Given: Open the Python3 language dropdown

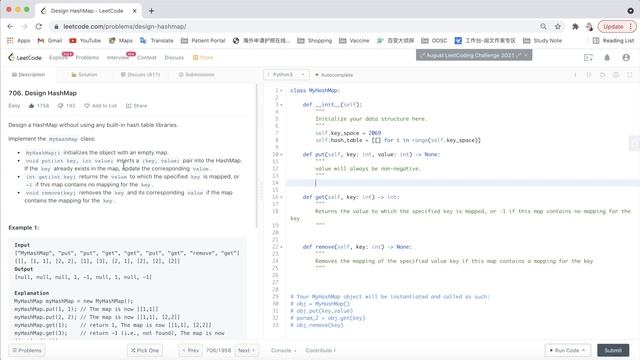Looking at the screenshot, I should pyautogui.click(x=286, y=75).
